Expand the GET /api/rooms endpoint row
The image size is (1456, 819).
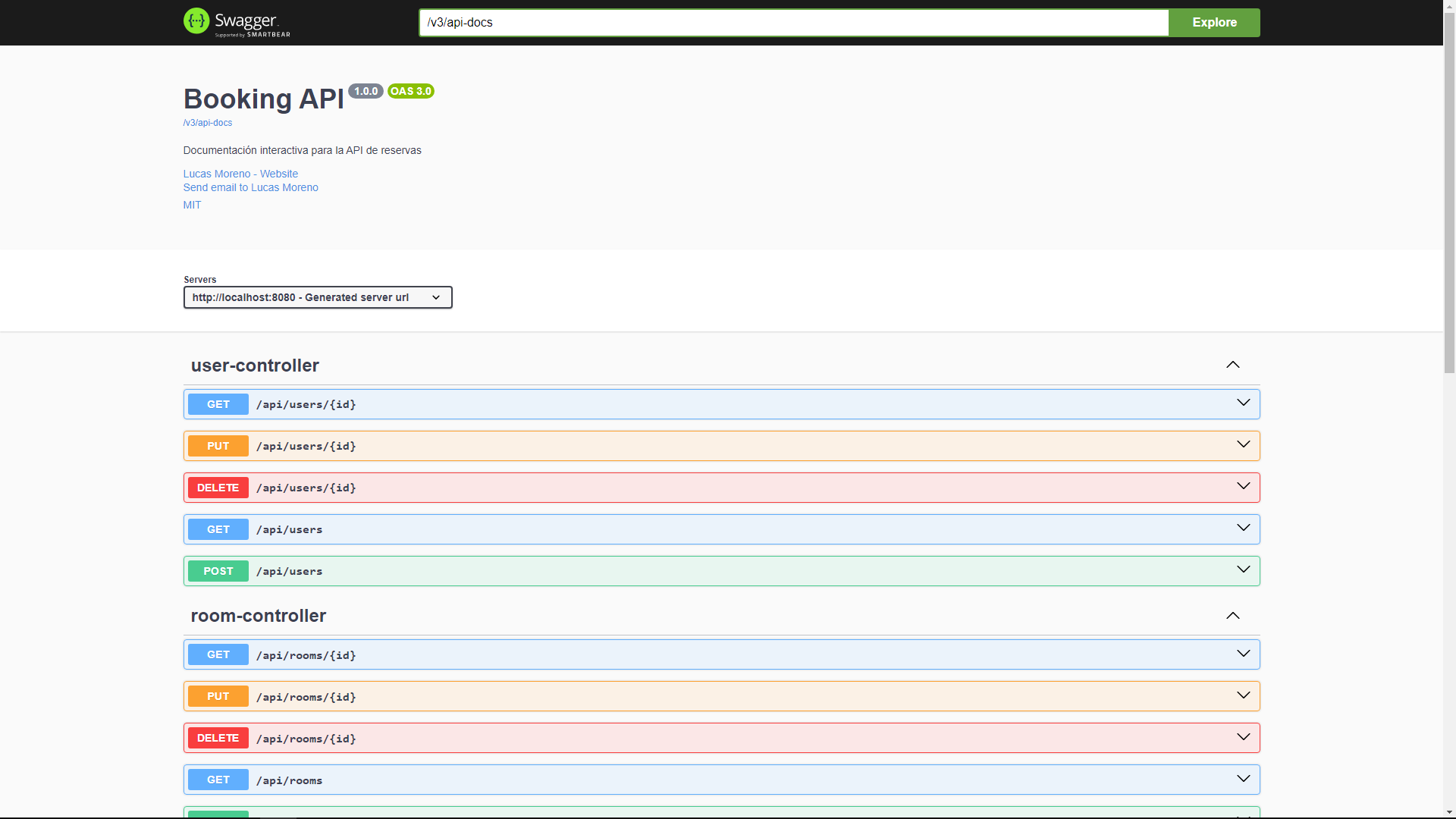click(682, 780)
